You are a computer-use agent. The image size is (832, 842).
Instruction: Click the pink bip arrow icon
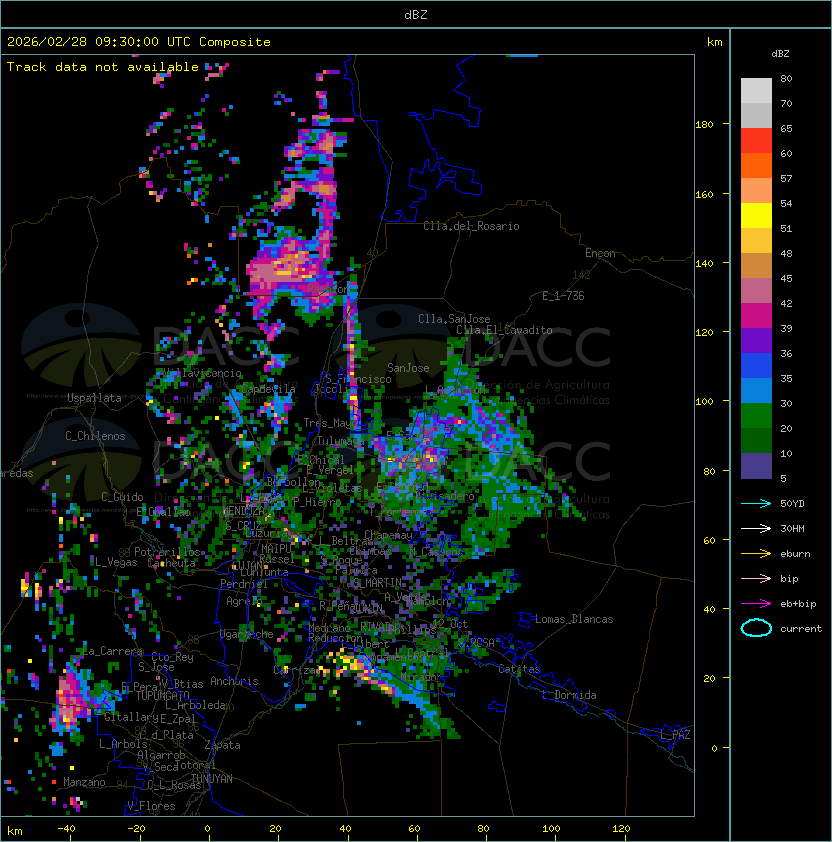[756, 578]
